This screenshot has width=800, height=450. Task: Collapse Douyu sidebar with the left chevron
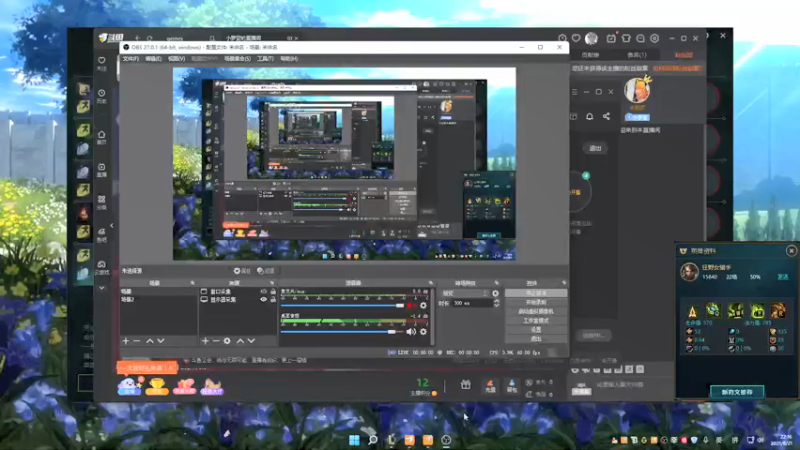[x=112, y=226]
